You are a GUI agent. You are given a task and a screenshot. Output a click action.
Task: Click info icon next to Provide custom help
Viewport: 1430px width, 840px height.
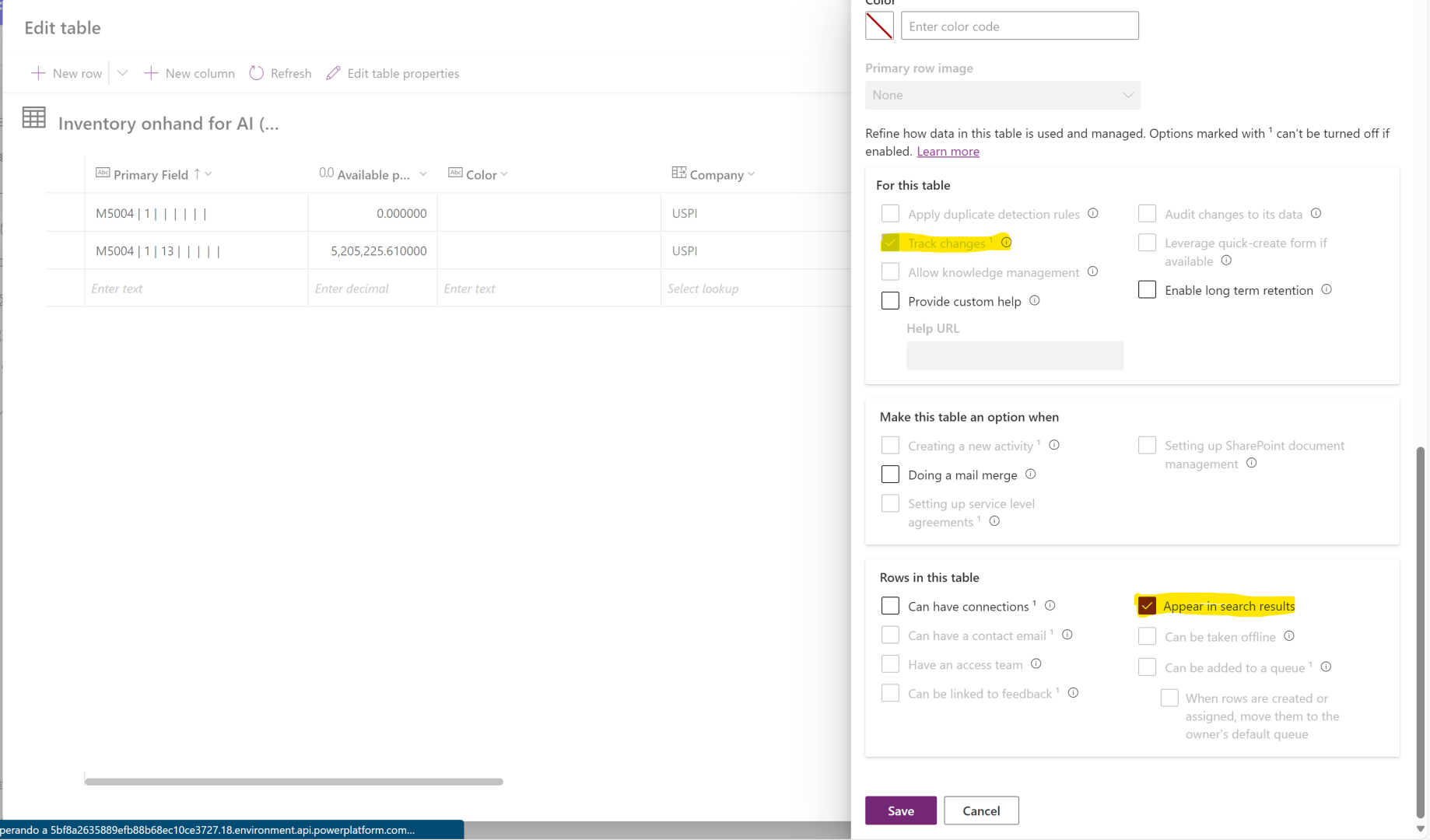[1035, 301]
